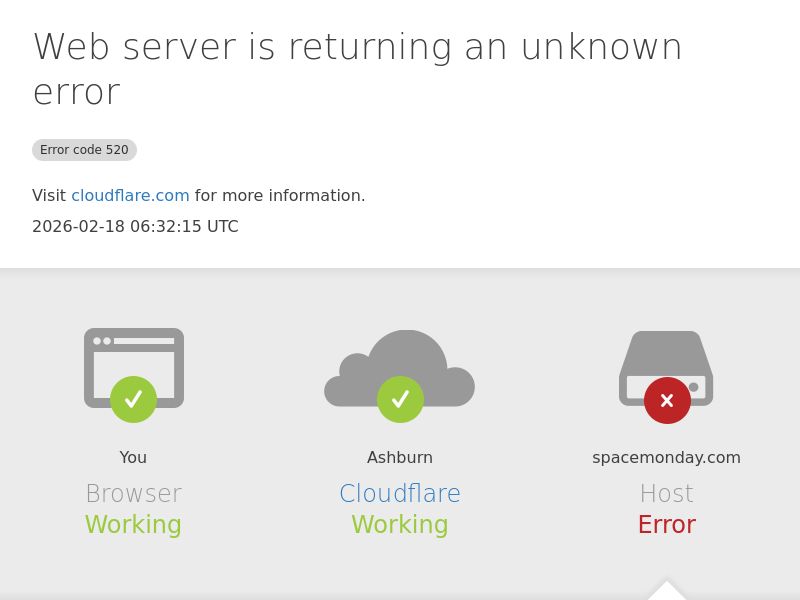Click the spacemonday.com host name

(666, 458)
